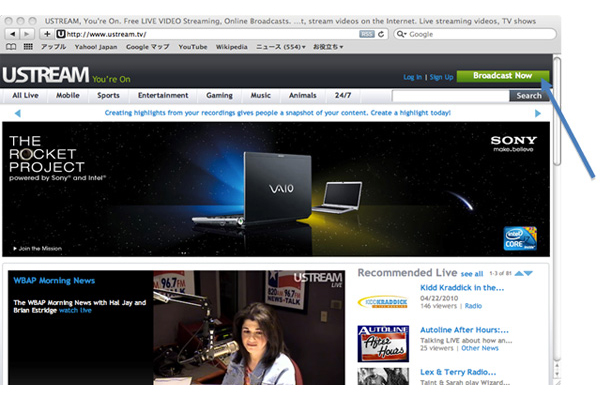The height and width of the screenshot is (400, 600).
Task: Click the Other News category link
Action: click(x=480, y=348)
